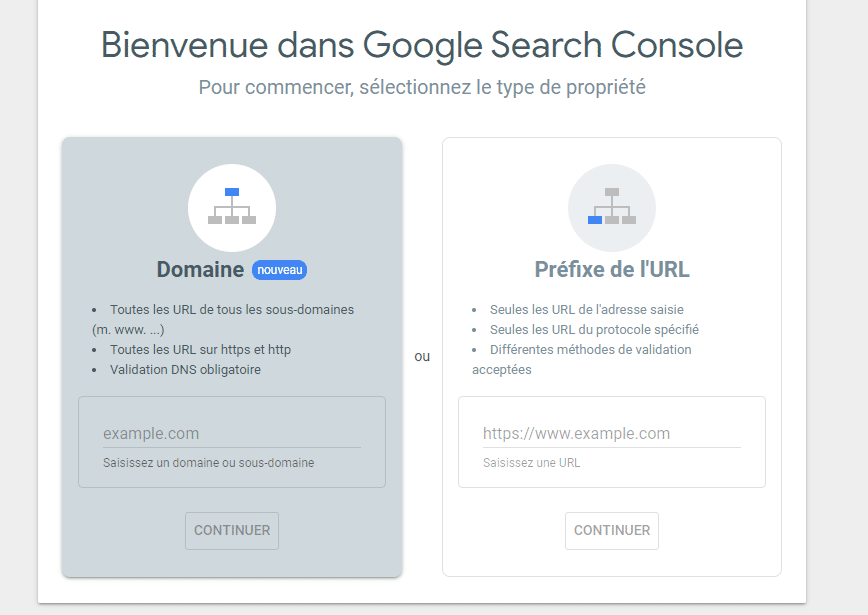Click "Seules les URL de l'adresse saisie" bullet
The width and height of the screenshot is (868, 615).
pos(586,310)
